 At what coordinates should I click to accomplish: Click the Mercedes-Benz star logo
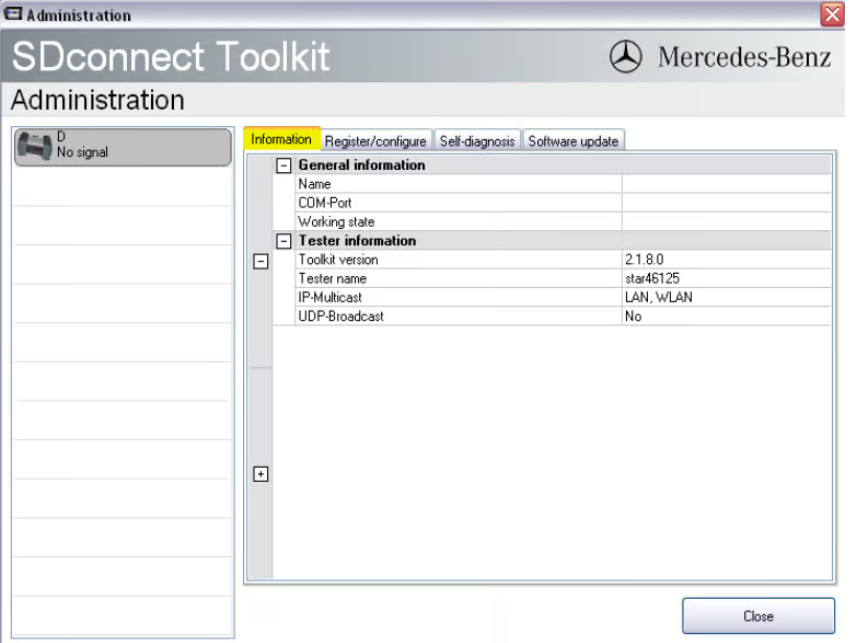[626, 56]
